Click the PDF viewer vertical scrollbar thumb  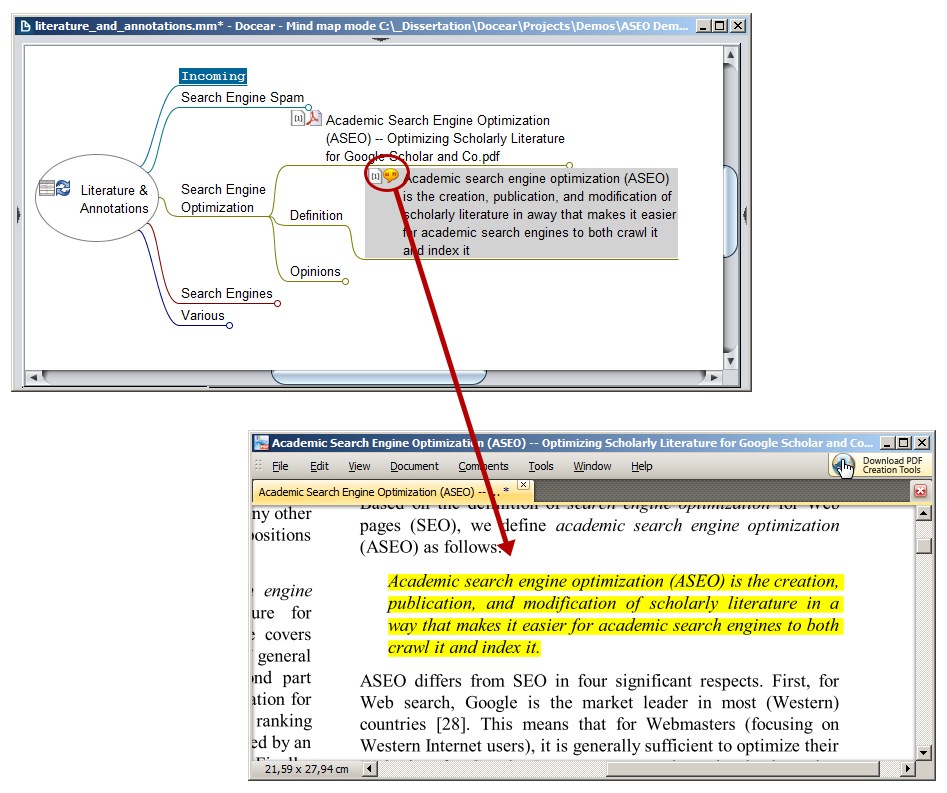tap(923, 545)
